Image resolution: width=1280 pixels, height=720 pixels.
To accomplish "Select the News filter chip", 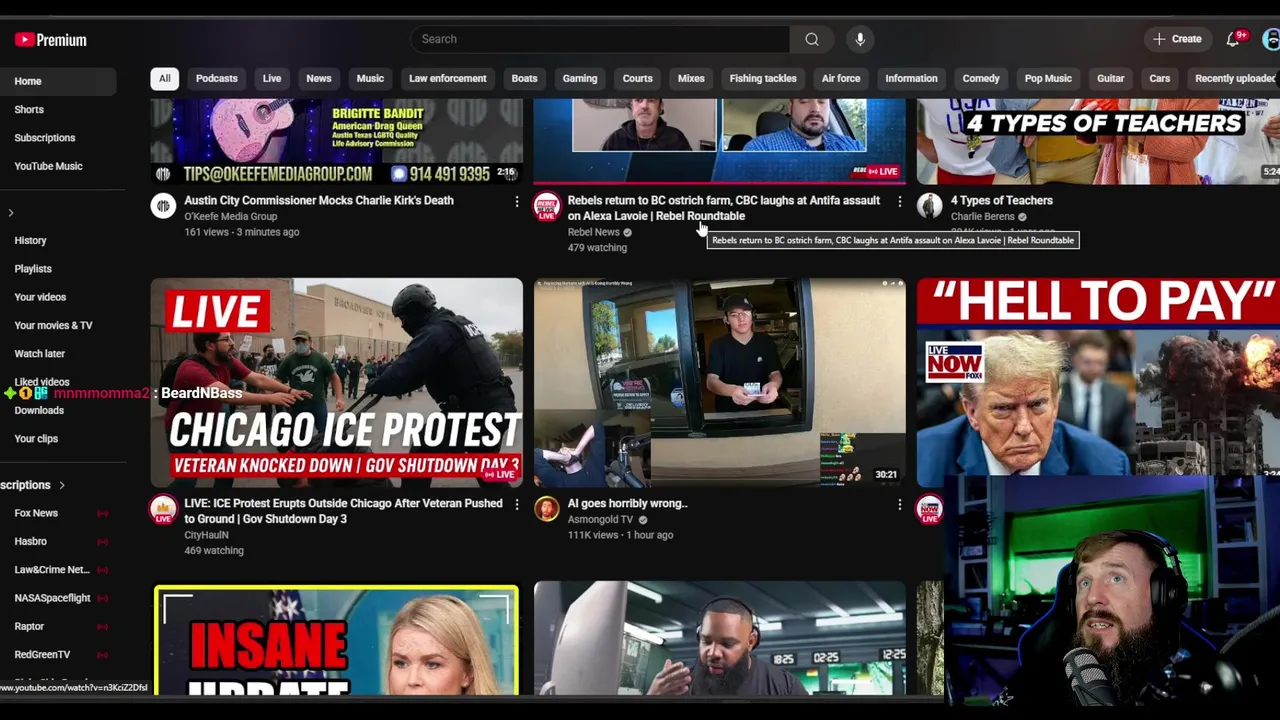I will tap(319, 78).
